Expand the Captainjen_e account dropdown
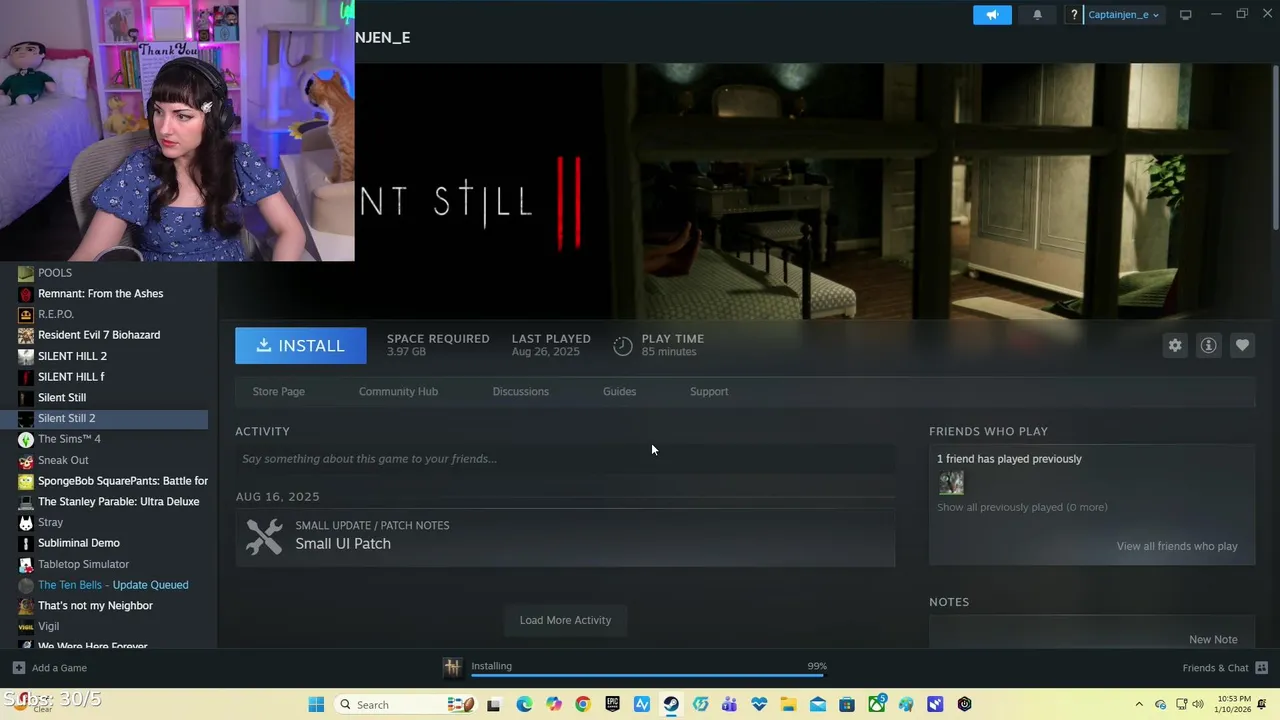 coord(1123,15)
